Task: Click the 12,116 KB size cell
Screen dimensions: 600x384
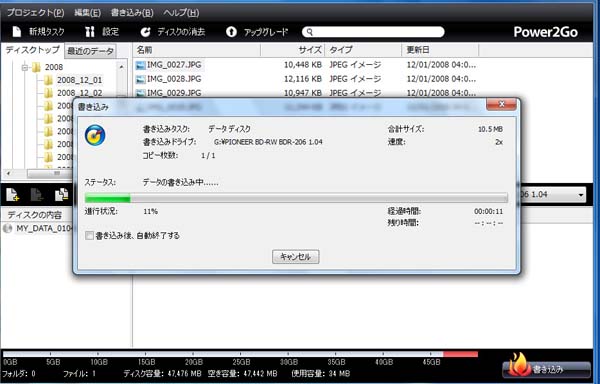Action: [303, 79]
